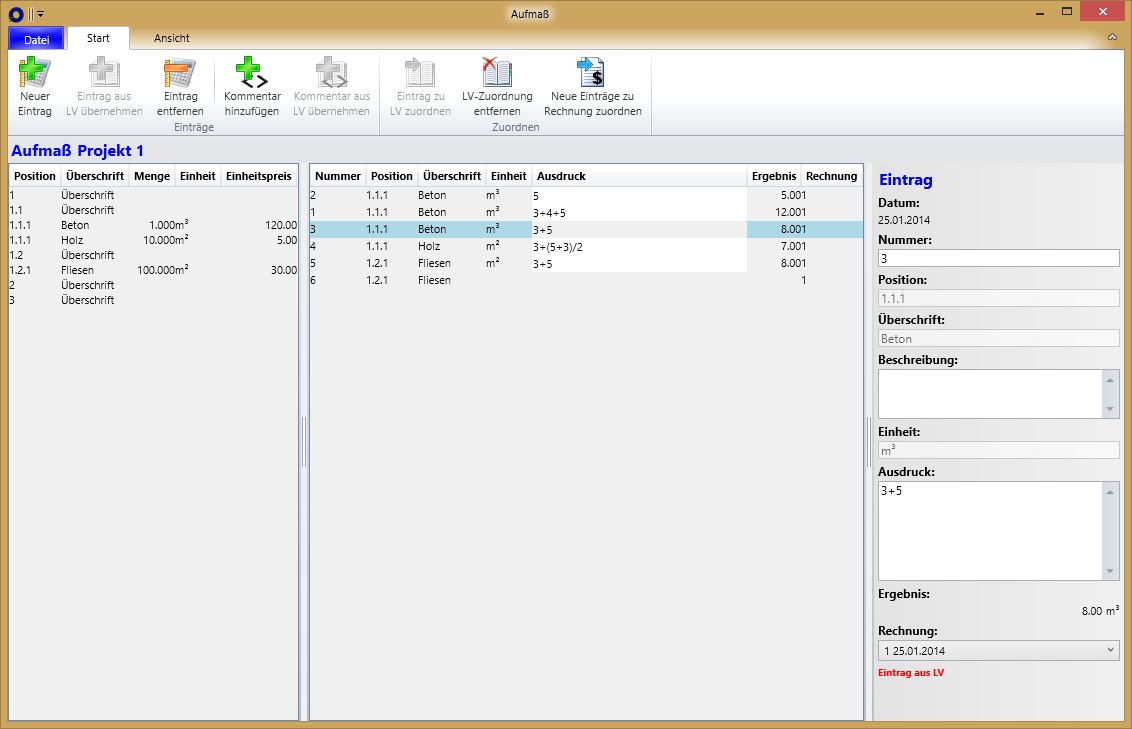
Task: Open the Rechnung combo box
Action: (x=998, y=650)
